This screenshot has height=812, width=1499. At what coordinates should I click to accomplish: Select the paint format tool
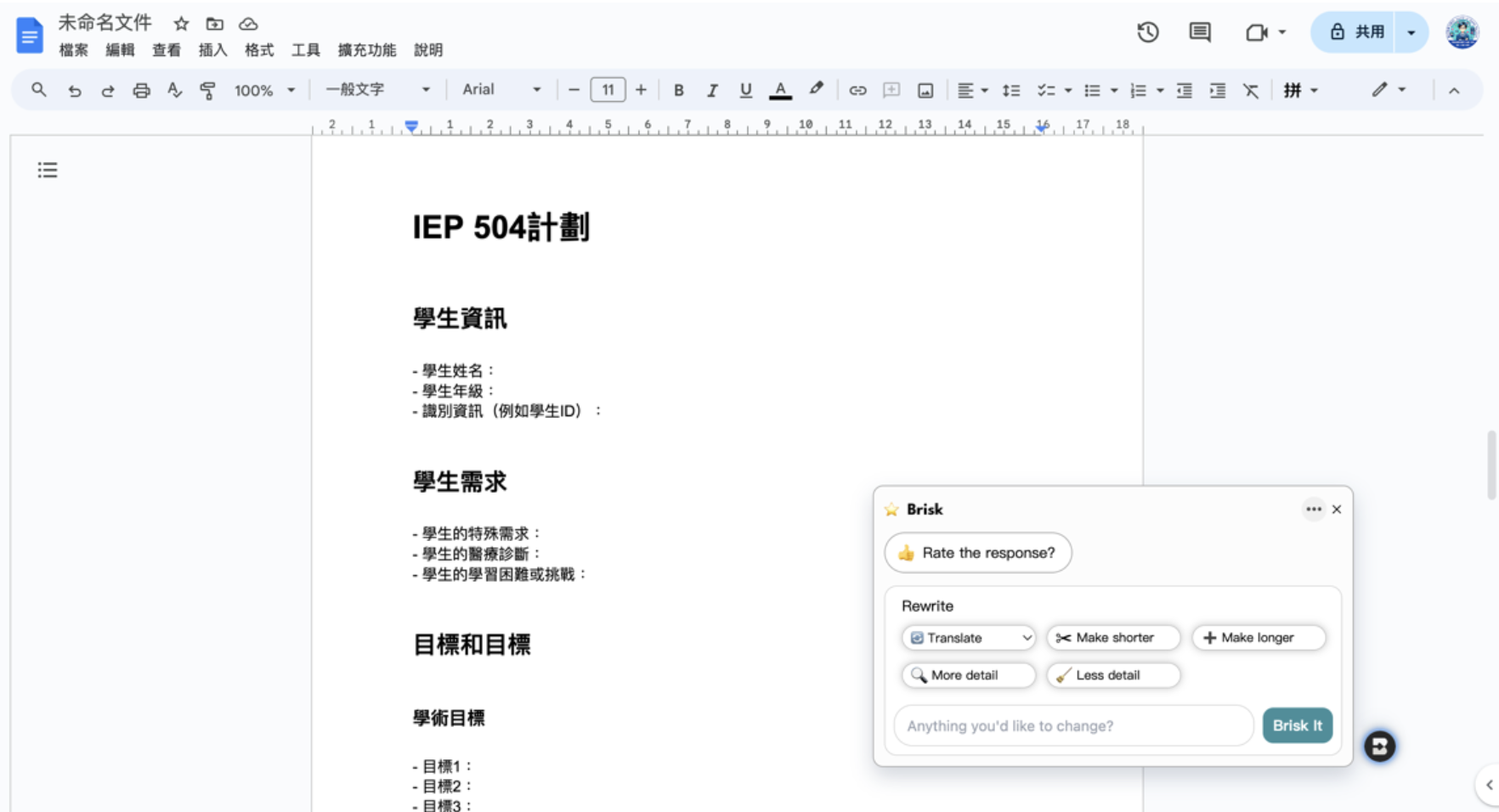point(207,90)
